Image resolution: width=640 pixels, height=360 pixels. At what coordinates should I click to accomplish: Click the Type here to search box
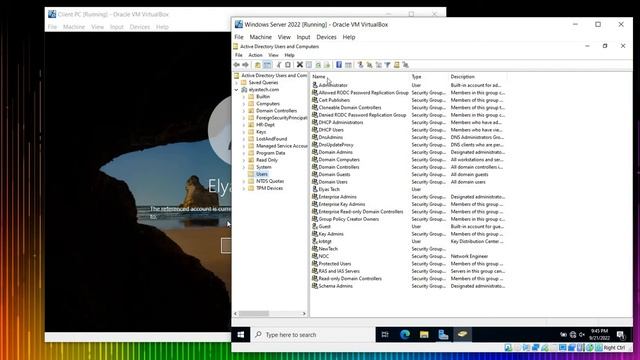pos(313,335)
